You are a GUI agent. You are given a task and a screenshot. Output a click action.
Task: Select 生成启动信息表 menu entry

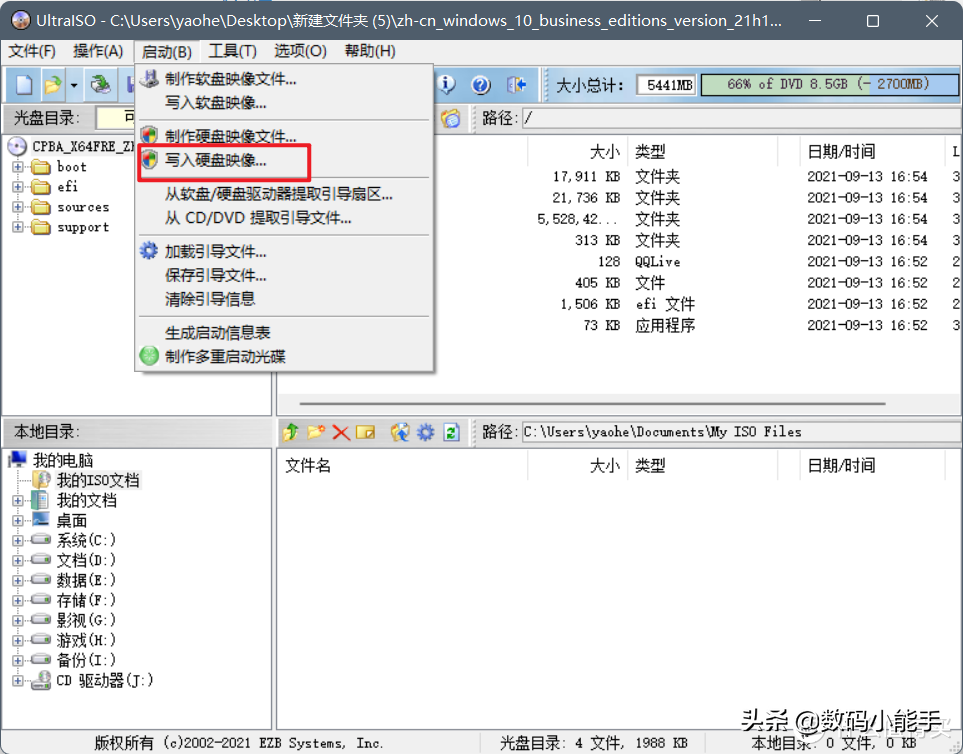tap(284, 333)
